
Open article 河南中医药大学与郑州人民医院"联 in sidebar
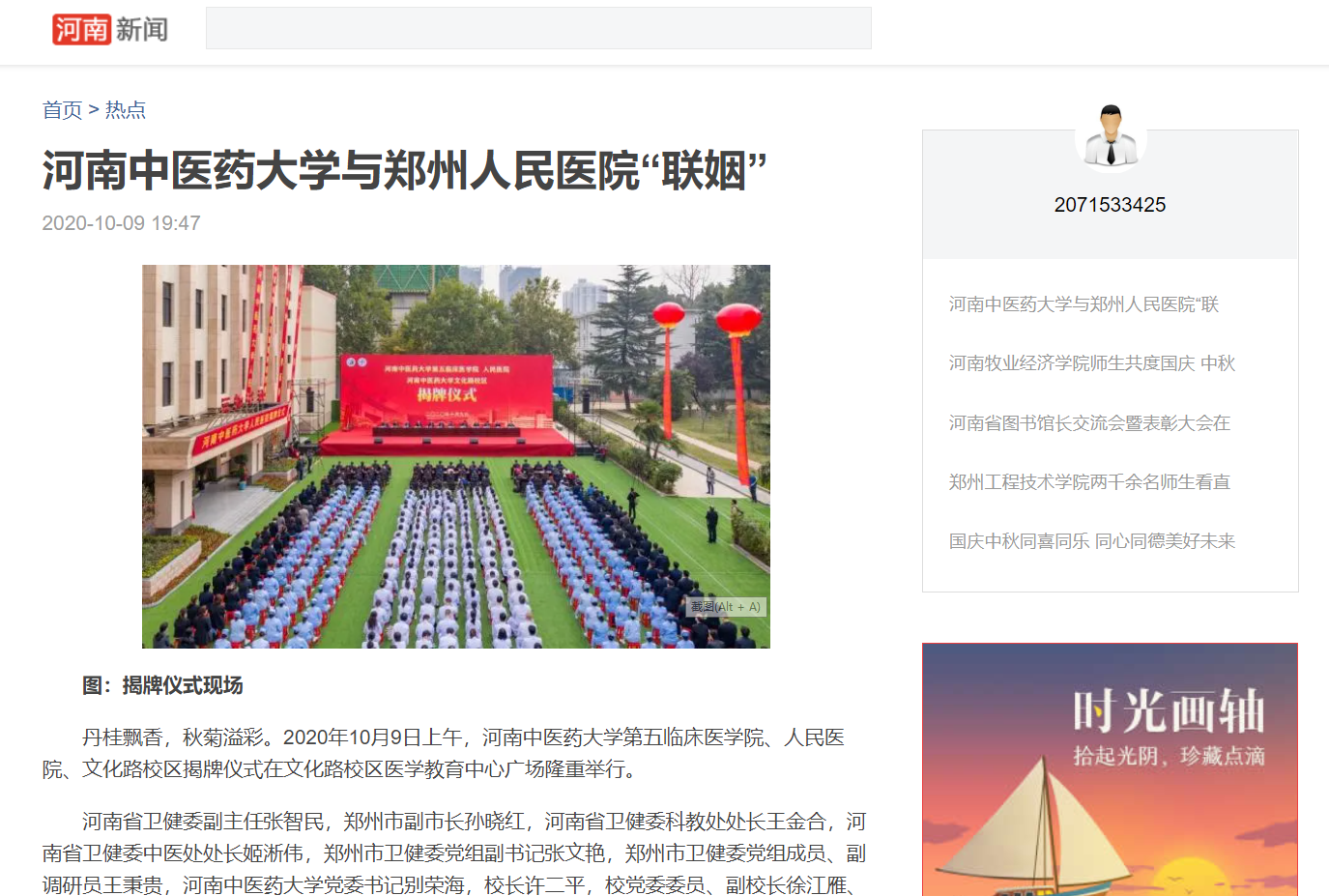[x=1083, y=304]
